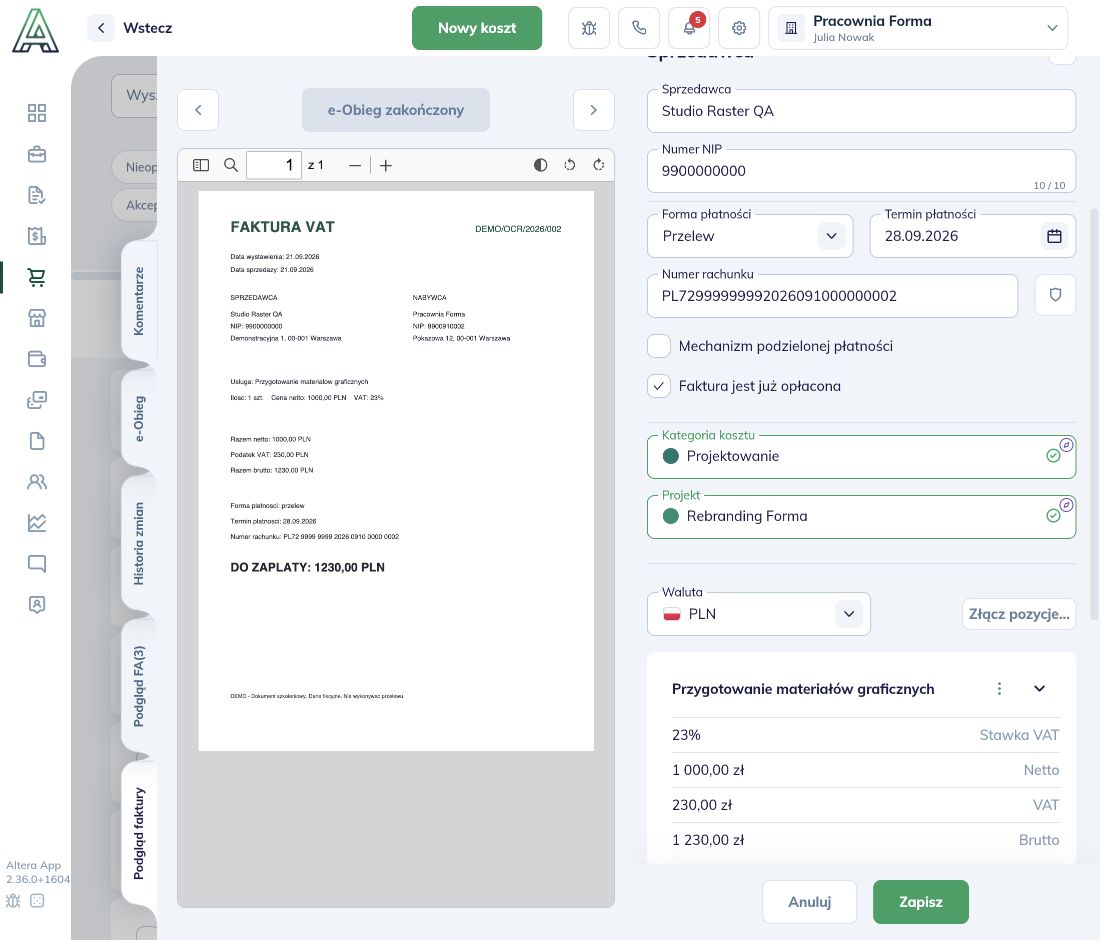
Task: Open the contact badge sidebar icon
Action: coord(36,604)
